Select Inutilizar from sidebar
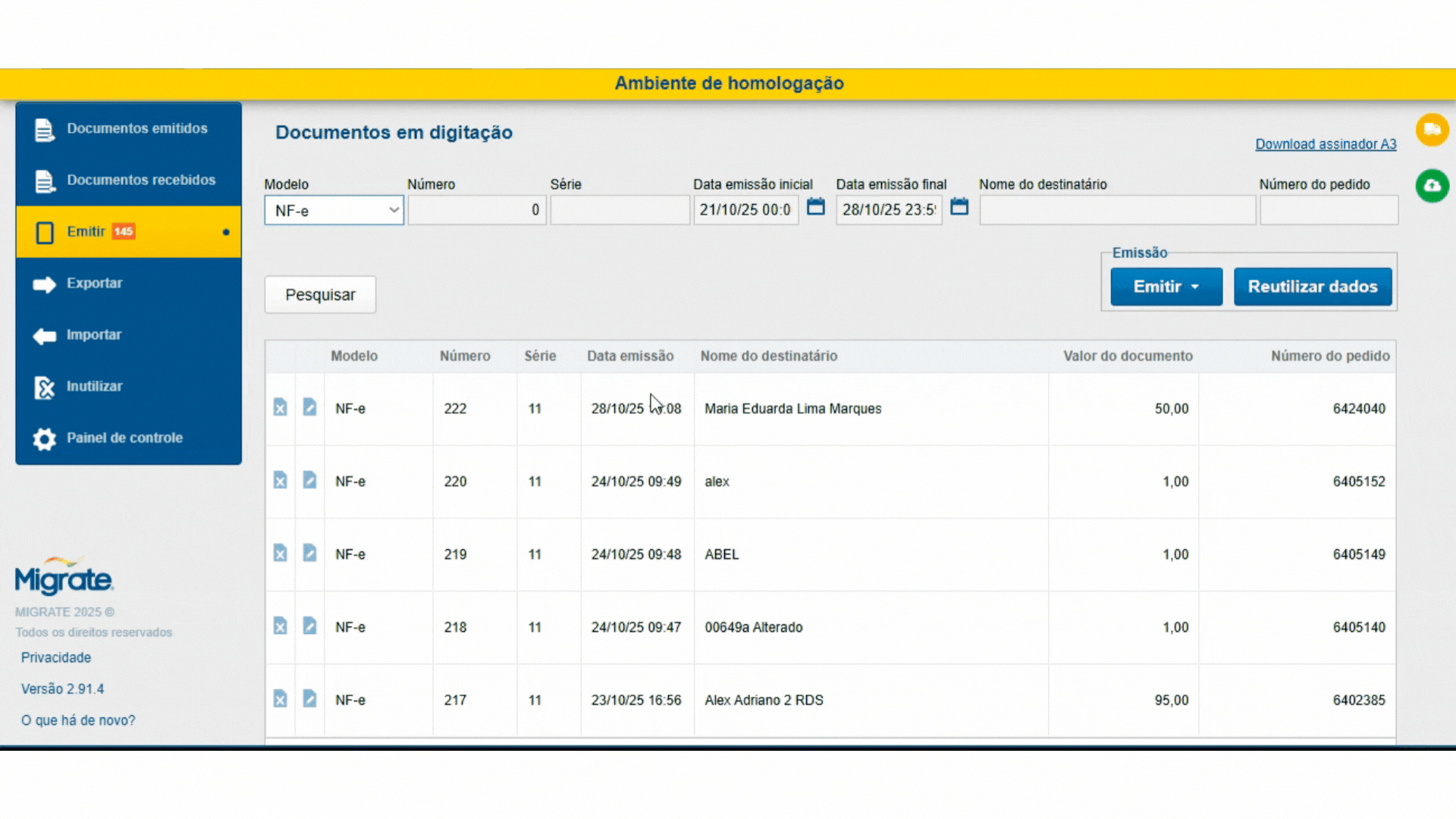Viewport: 1456px width, 819px height. pos(94,386)
